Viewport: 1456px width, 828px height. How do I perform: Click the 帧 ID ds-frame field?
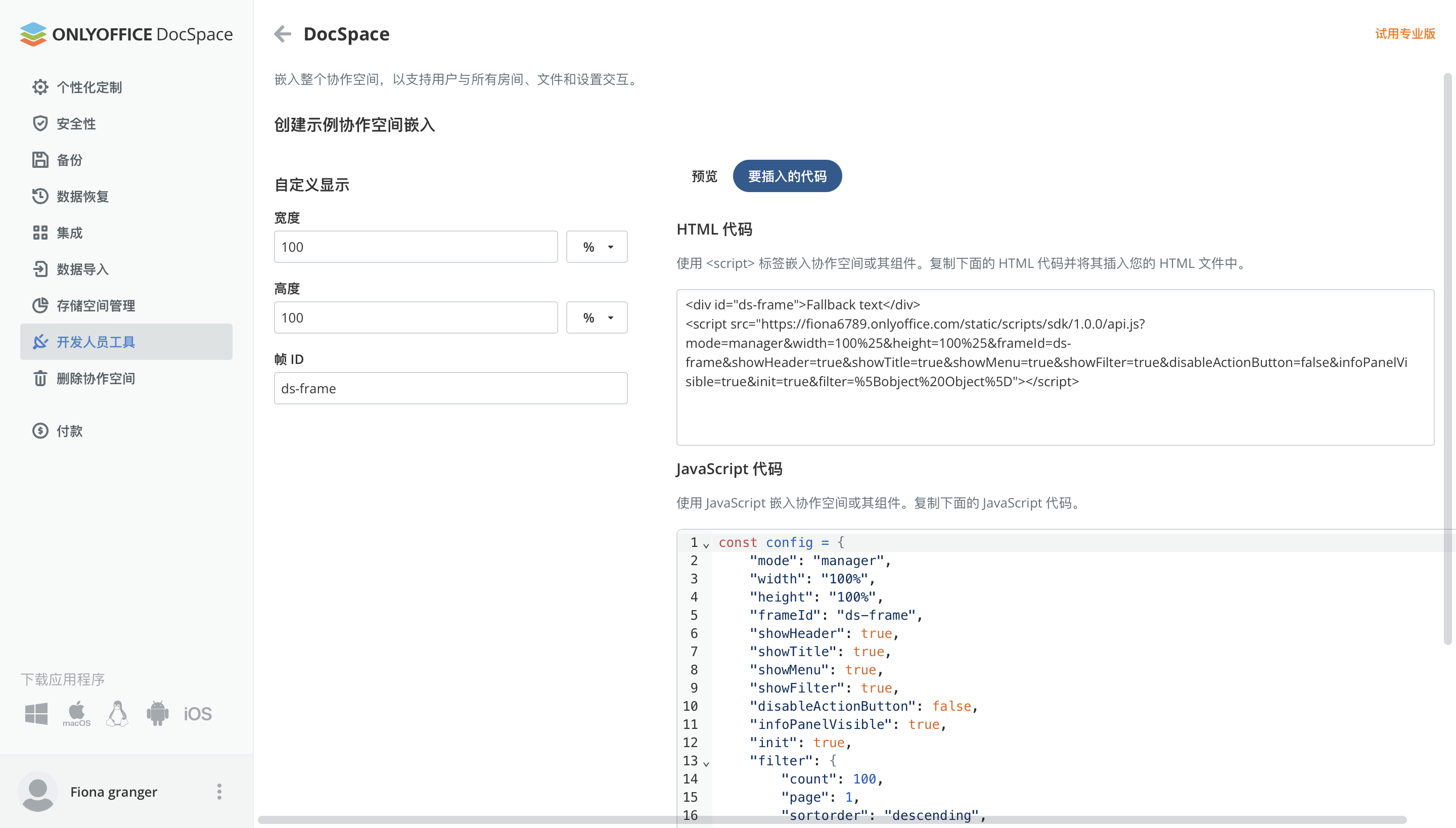[x=450, y=388]
